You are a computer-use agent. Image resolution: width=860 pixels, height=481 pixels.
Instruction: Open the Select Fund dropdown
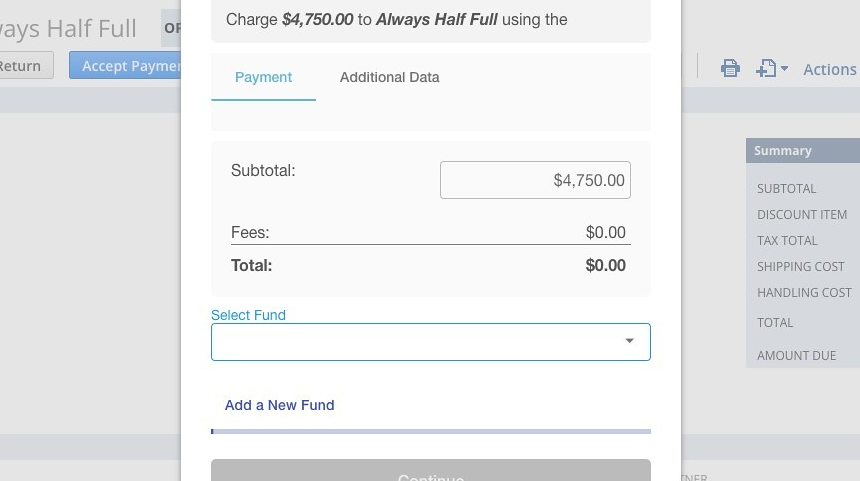point(431,342)
